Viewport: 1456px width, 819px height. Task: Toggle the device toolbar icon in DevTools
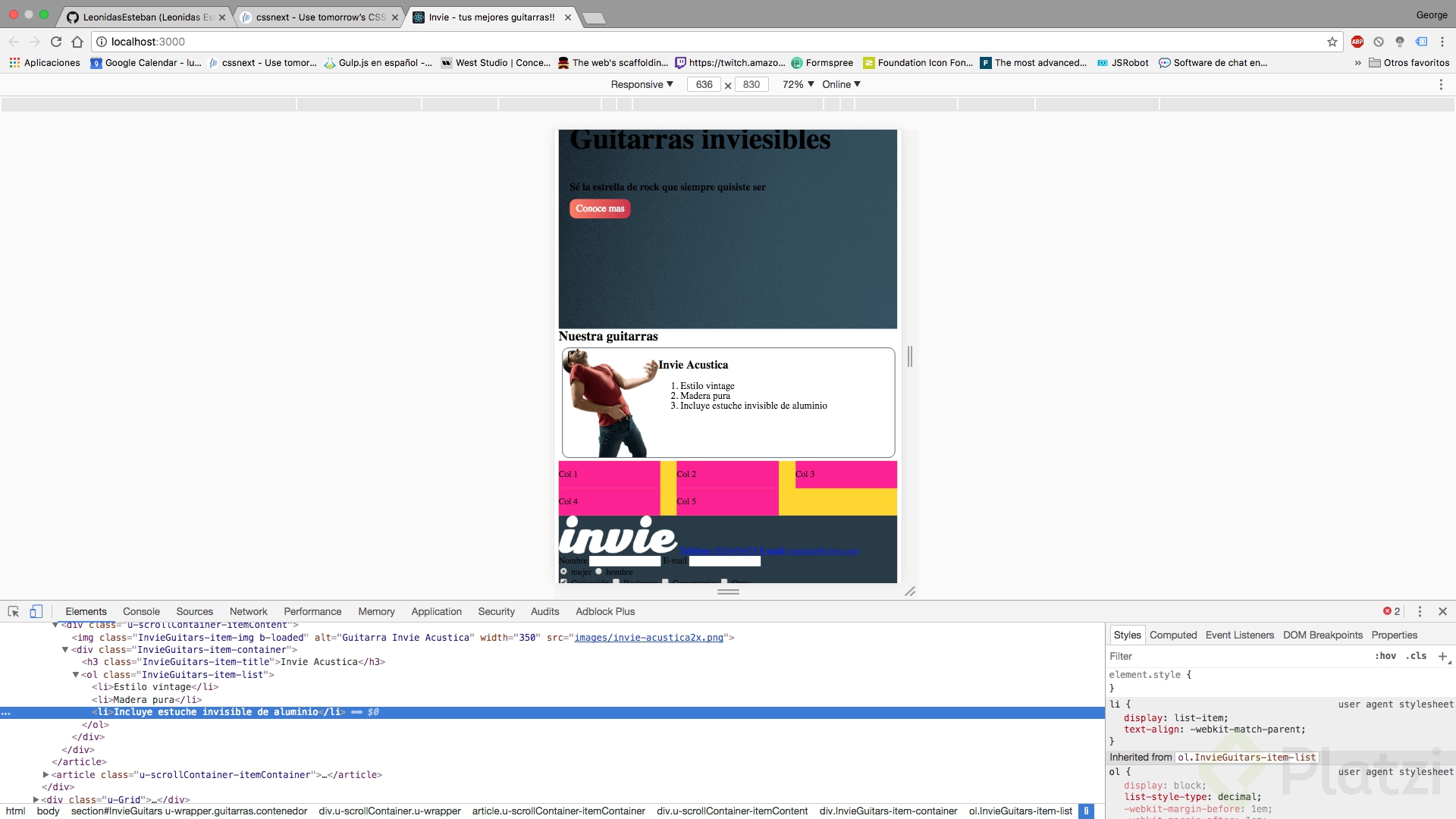pos(36,611)
